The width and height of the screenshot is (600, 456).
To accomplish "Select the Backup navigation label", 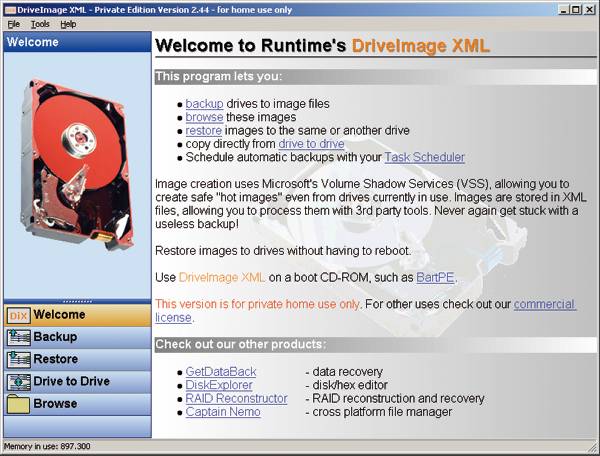I will [x=55, y=337].
